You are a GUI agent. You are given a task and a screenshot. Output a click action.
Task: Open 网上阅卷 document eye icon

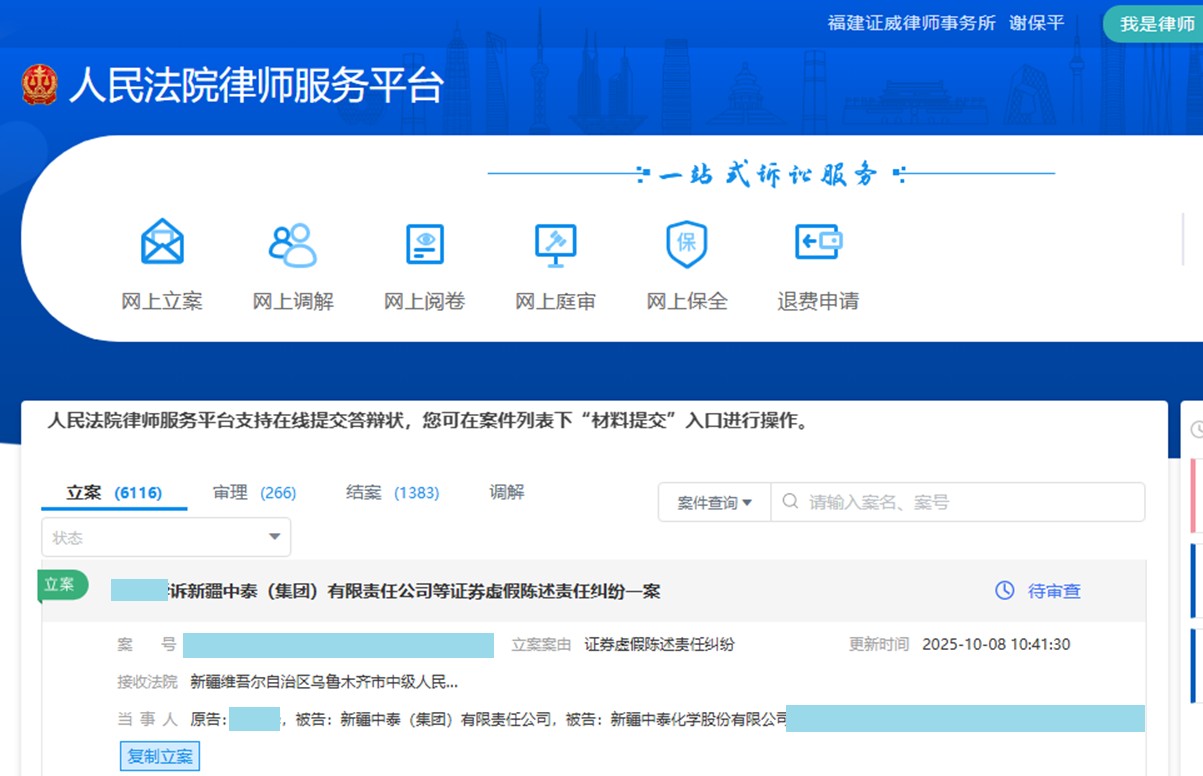(425, 244)
